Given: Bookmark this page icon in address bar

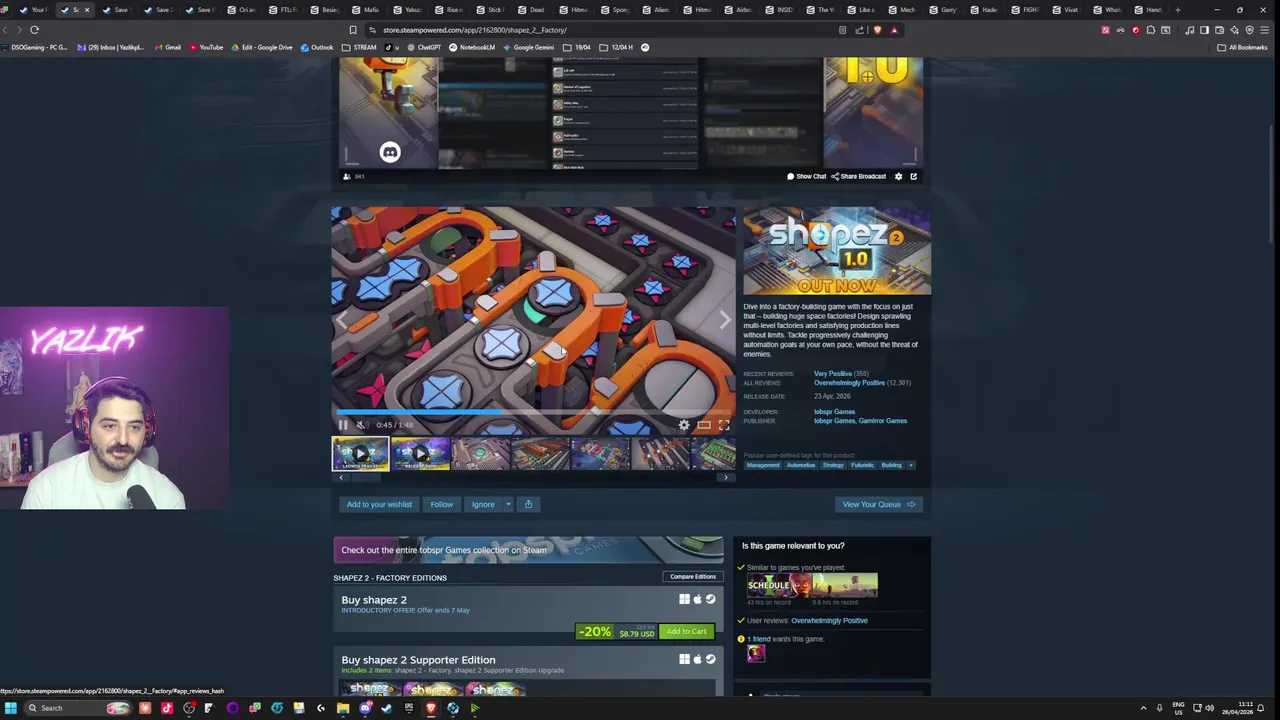Looking at the screenshot, I should tap(353, 30).
